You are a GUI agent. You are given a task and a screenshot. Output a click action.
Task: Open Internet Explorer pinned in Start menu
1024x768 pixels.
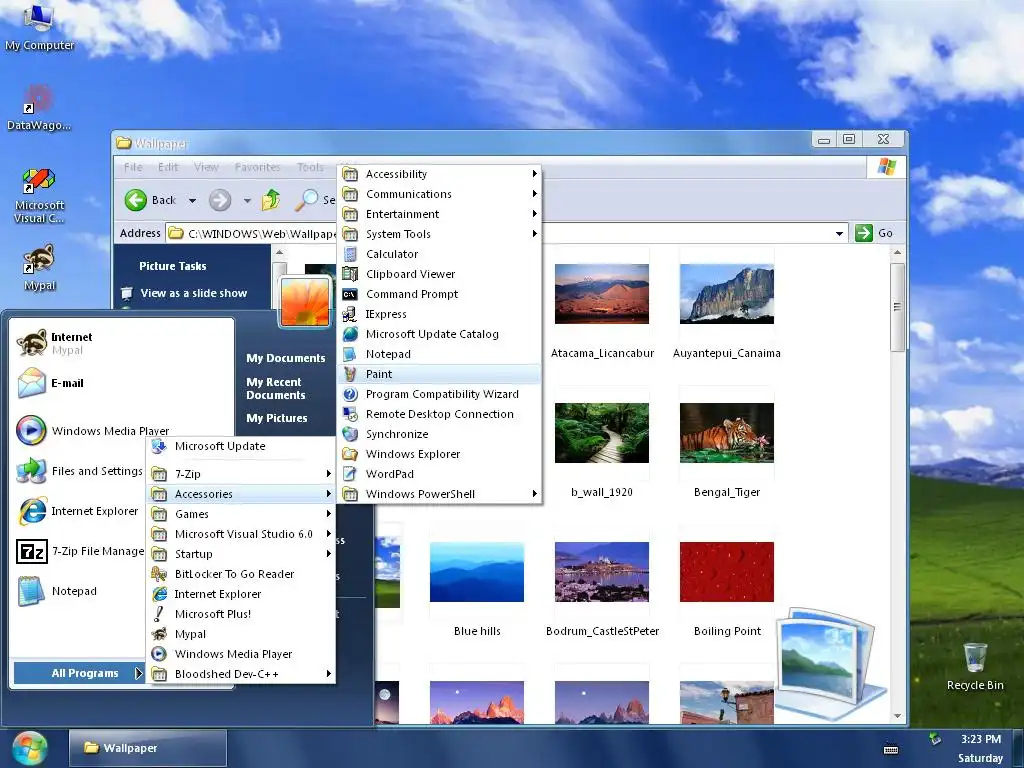(x=78, y=511)
